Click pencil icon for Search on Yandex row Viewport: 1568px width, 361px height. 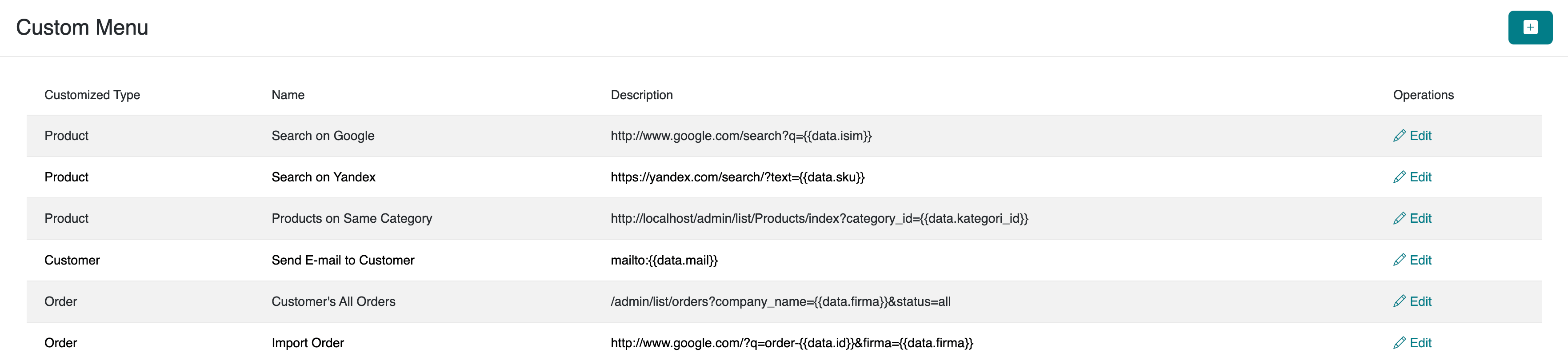point(1400,177)
